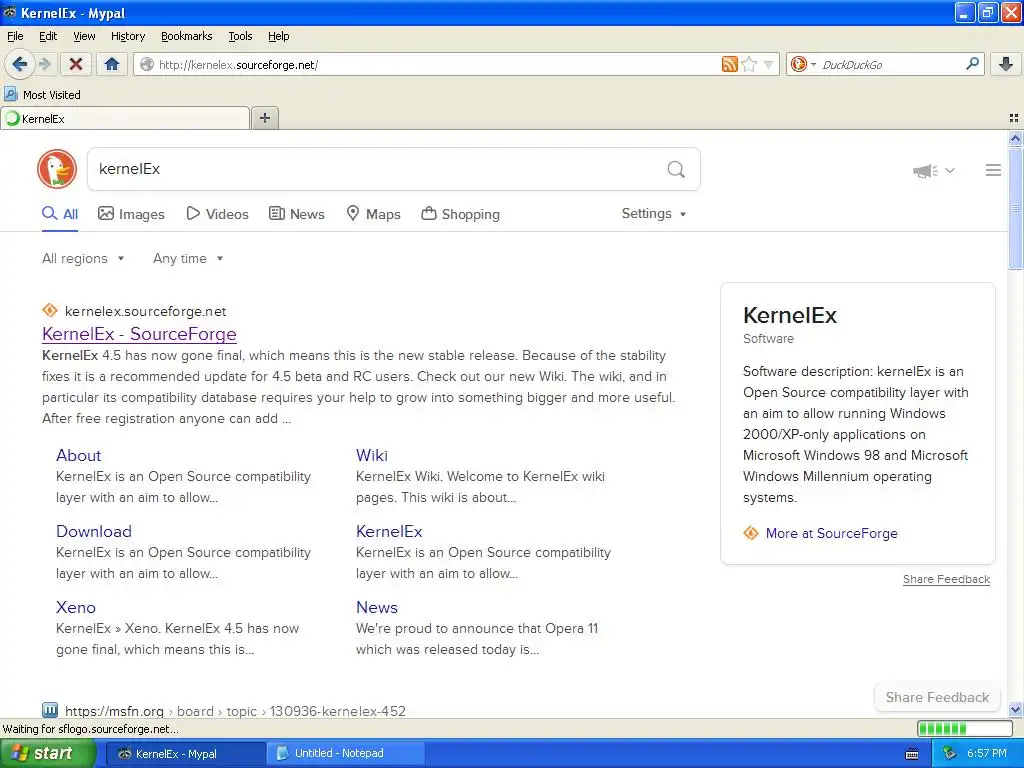This screenshot has height=768, width=1024.
Task: Switch to News results tab
Action: [296, 214]
